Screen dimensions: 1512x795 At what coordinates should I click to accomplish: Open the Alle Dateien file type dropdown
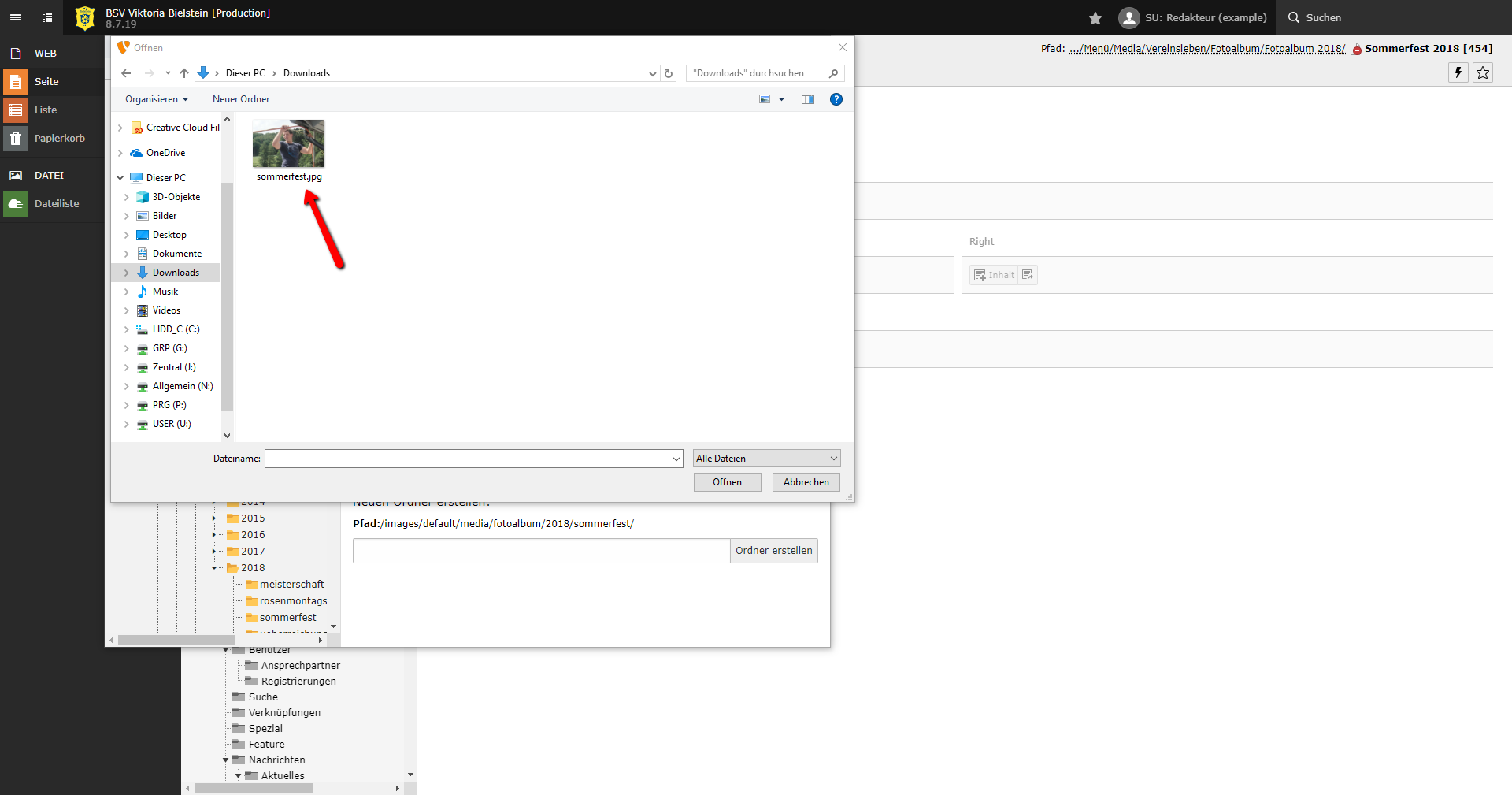click(766, 459)
